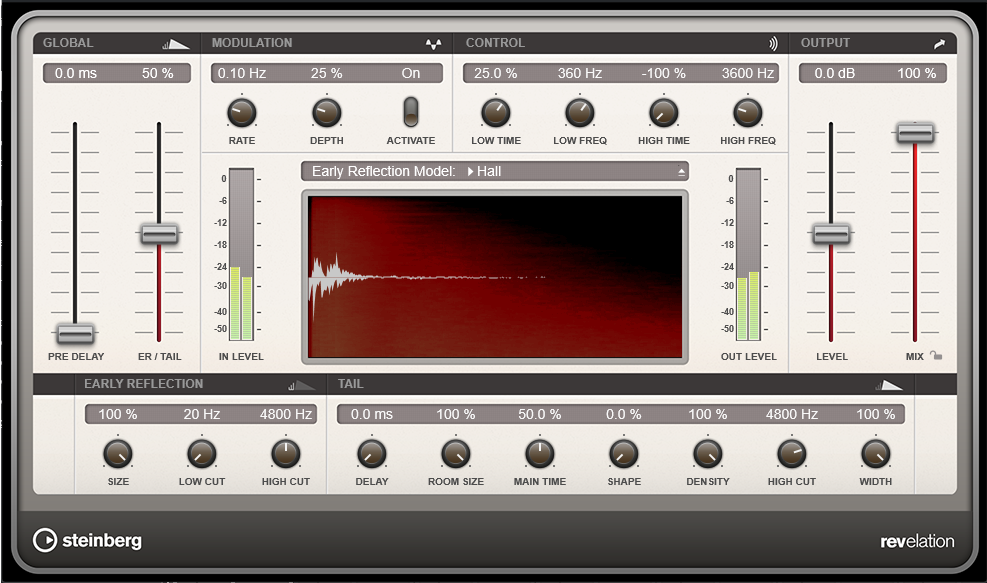987x583 pixels.
Task: Click the Pre Delay value 0.0 ms
Action: pyautogui.click(x=75, y=73)
